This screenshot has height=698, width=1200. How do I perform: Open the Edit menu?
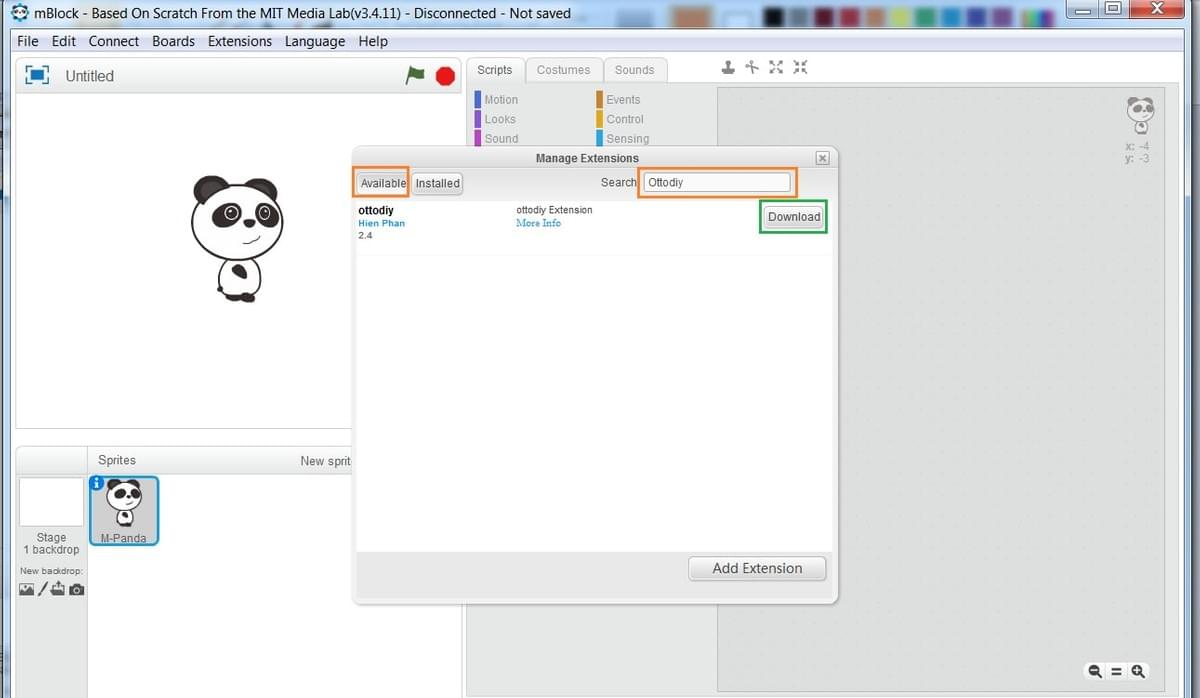[64, 41]
